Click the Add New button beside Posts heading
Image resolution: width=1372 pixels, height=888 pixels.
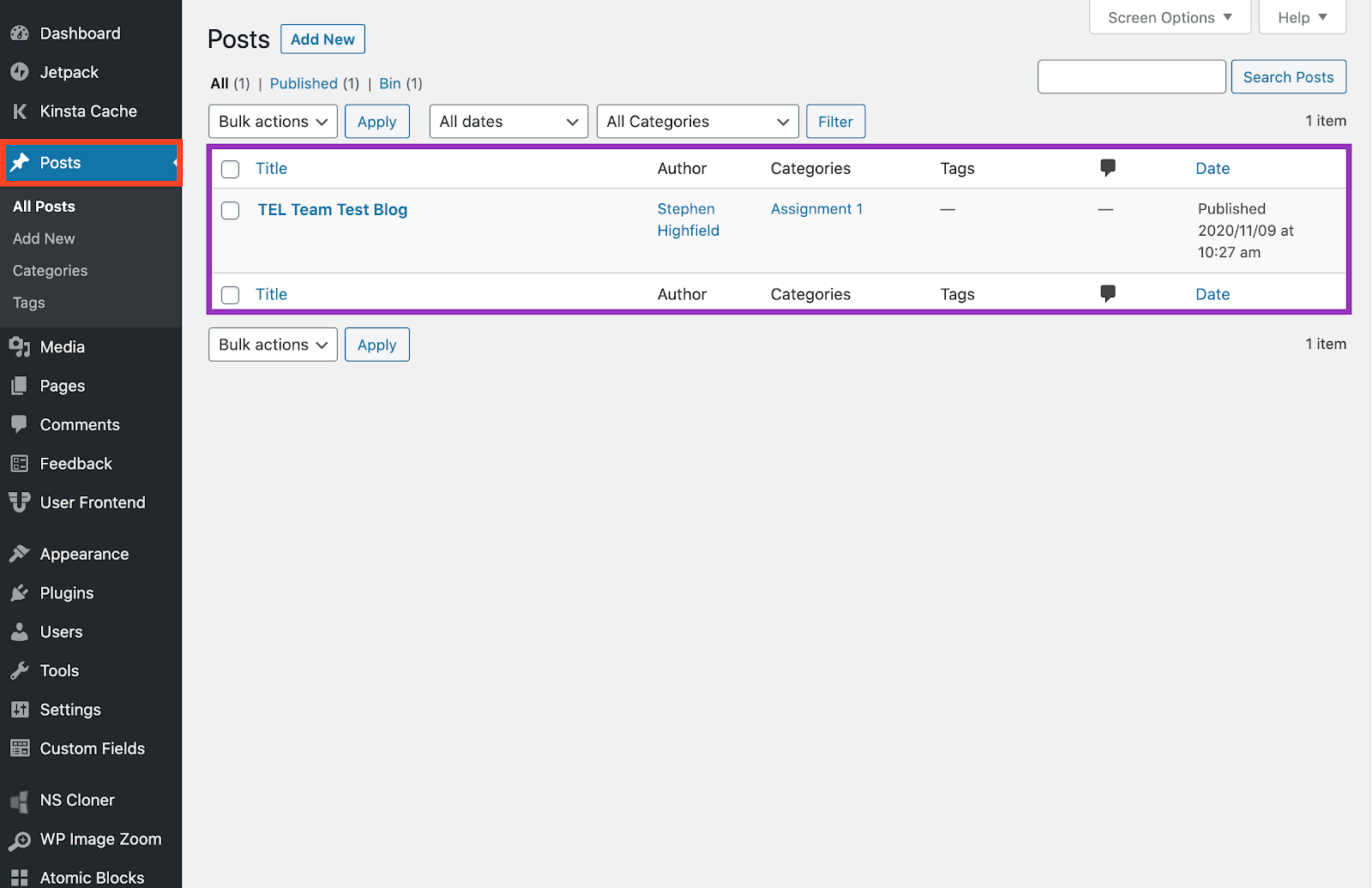[x=322, y=39]
